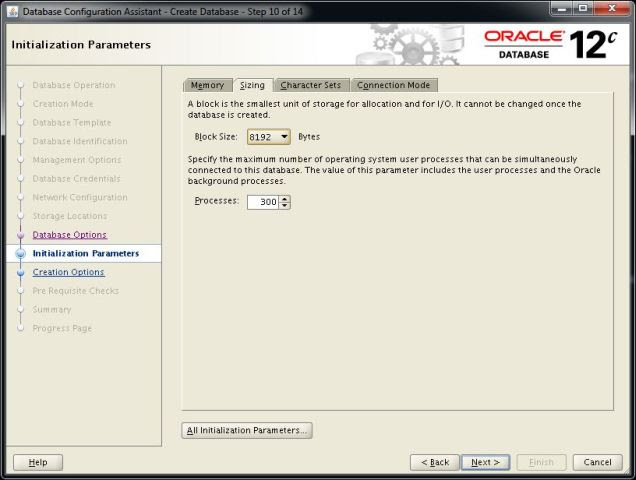This screenshot has width=636, height=480.
Task: Click the Database Credentials step
Action: 76,179
